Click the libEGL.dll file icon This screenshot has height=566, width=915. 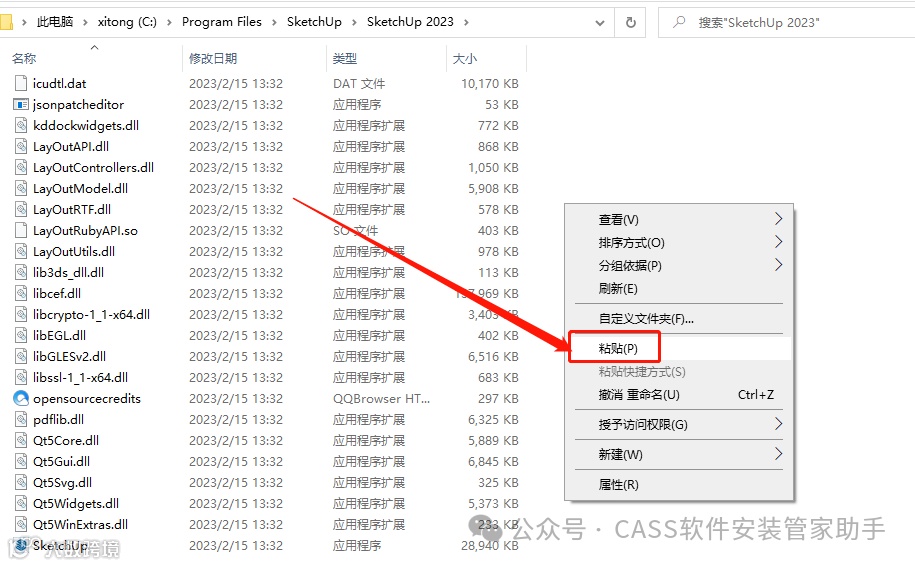click(x=21, y=336)
